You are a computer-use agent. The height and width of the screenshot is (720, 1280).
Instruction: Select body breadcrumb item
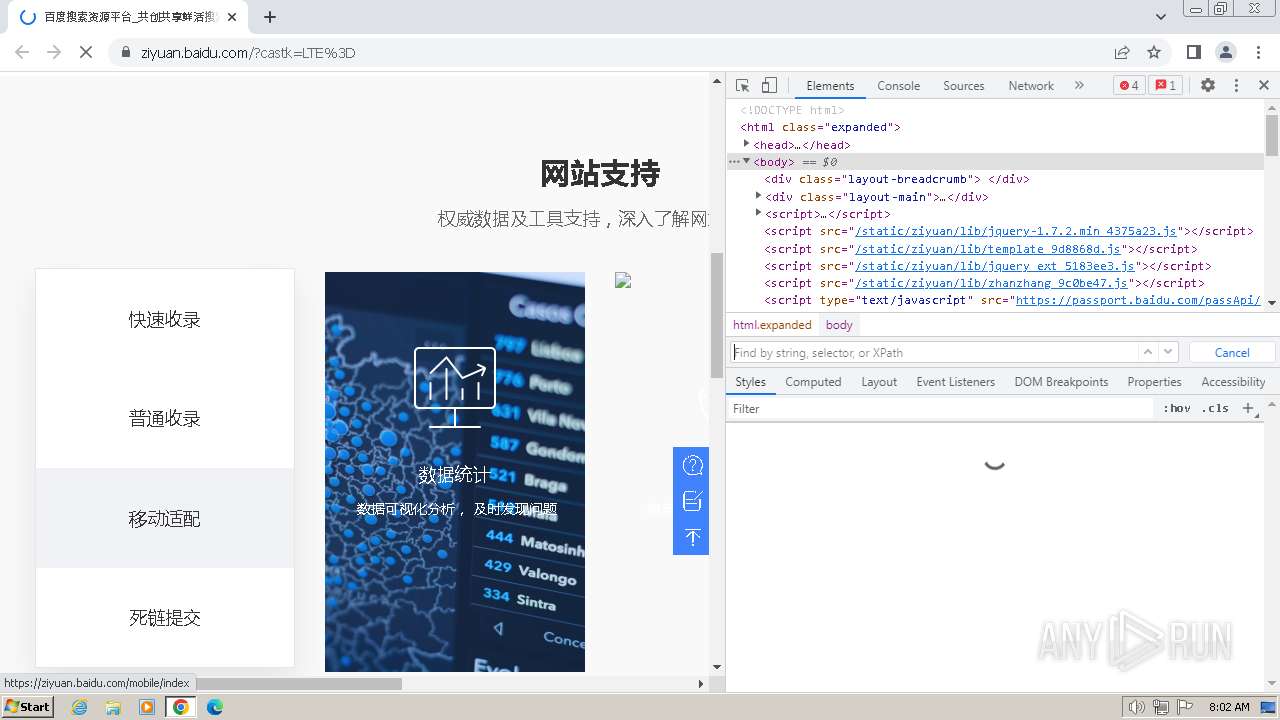coord(839,325)
